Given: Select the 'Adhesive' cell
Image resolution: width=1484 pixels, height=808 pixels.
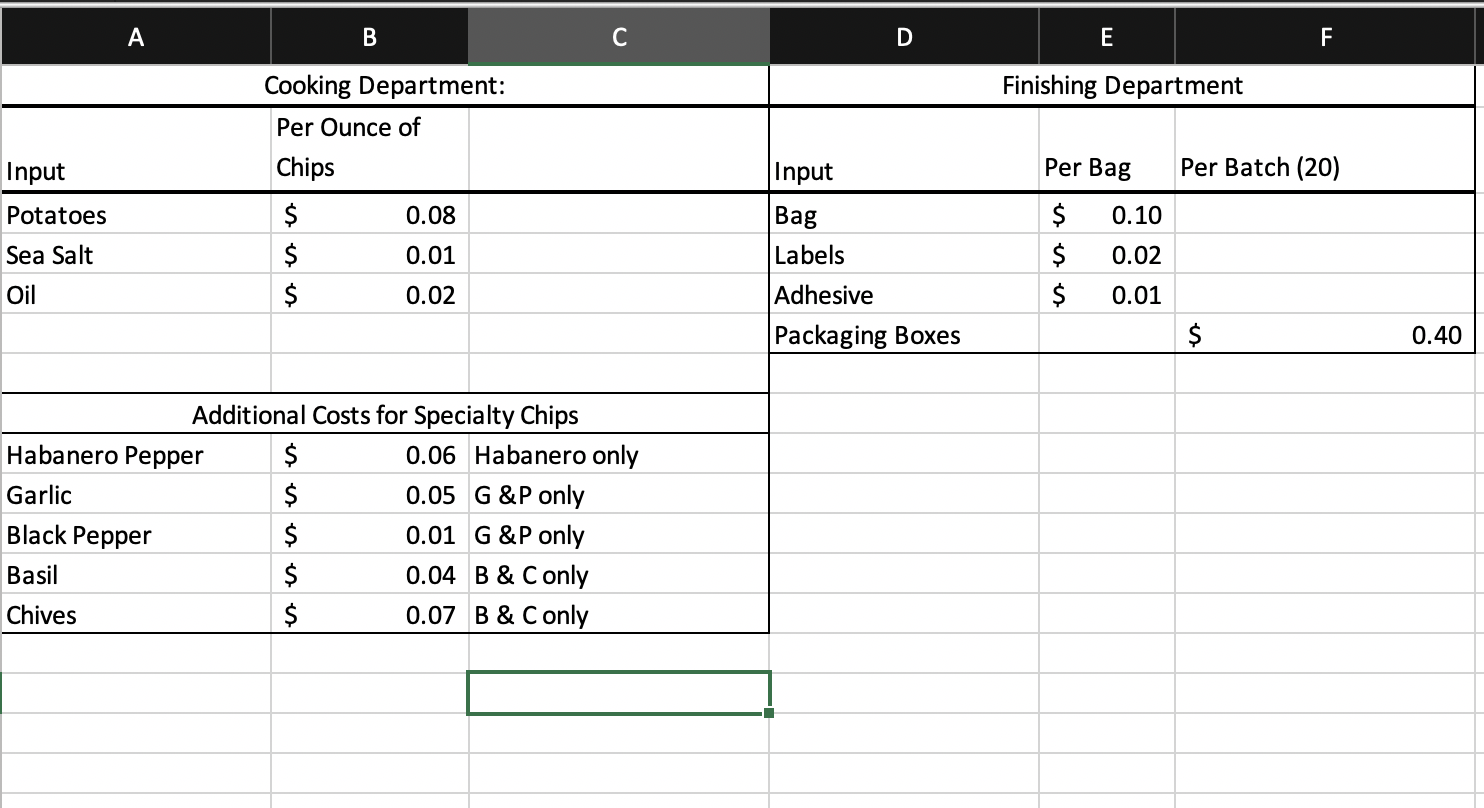Looking at the screenshot, I should (904, 295).
